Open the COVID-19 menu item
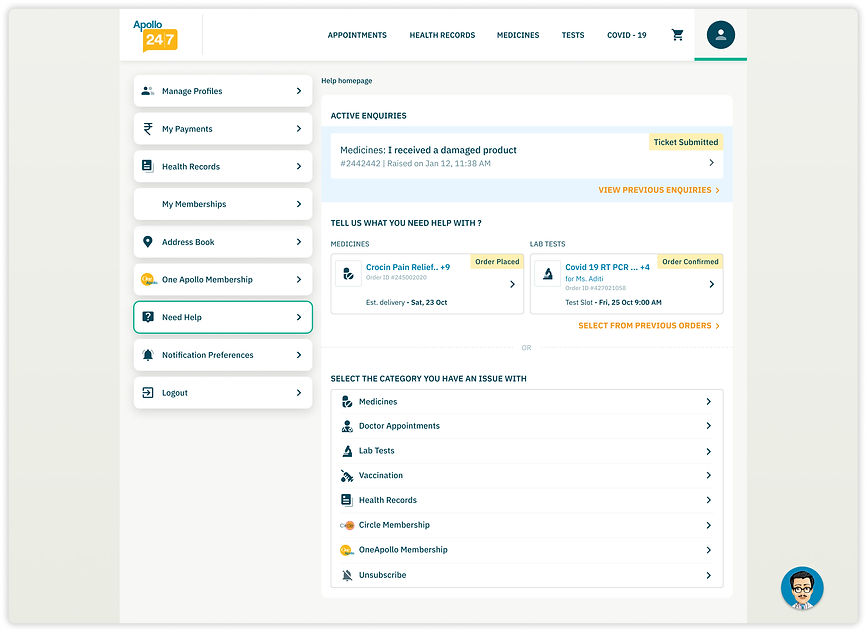 click(x=626, y=34)
